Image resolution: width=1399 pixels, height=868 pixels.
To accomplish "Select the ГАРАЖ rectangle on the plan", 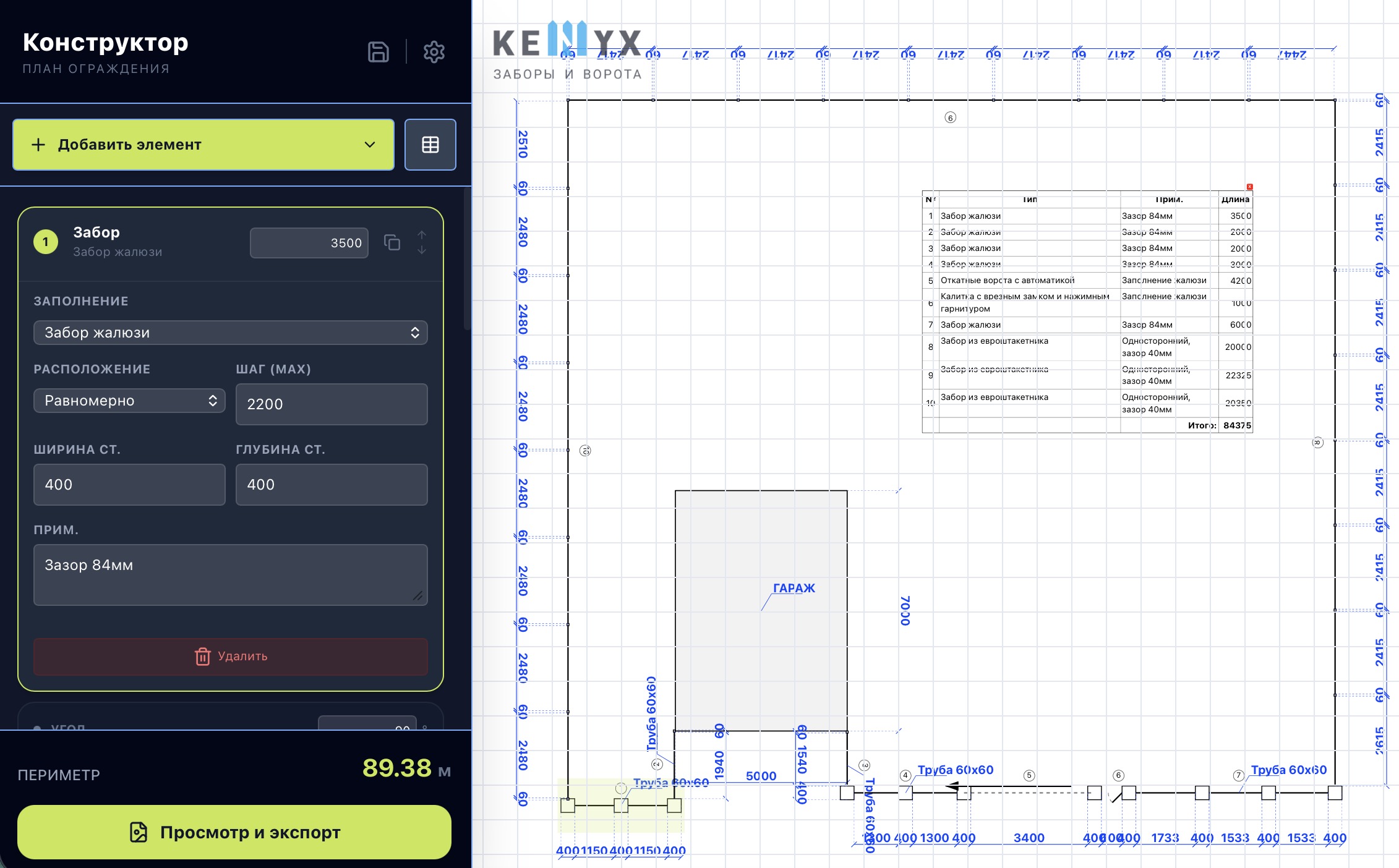I will [x=761, y=611].
